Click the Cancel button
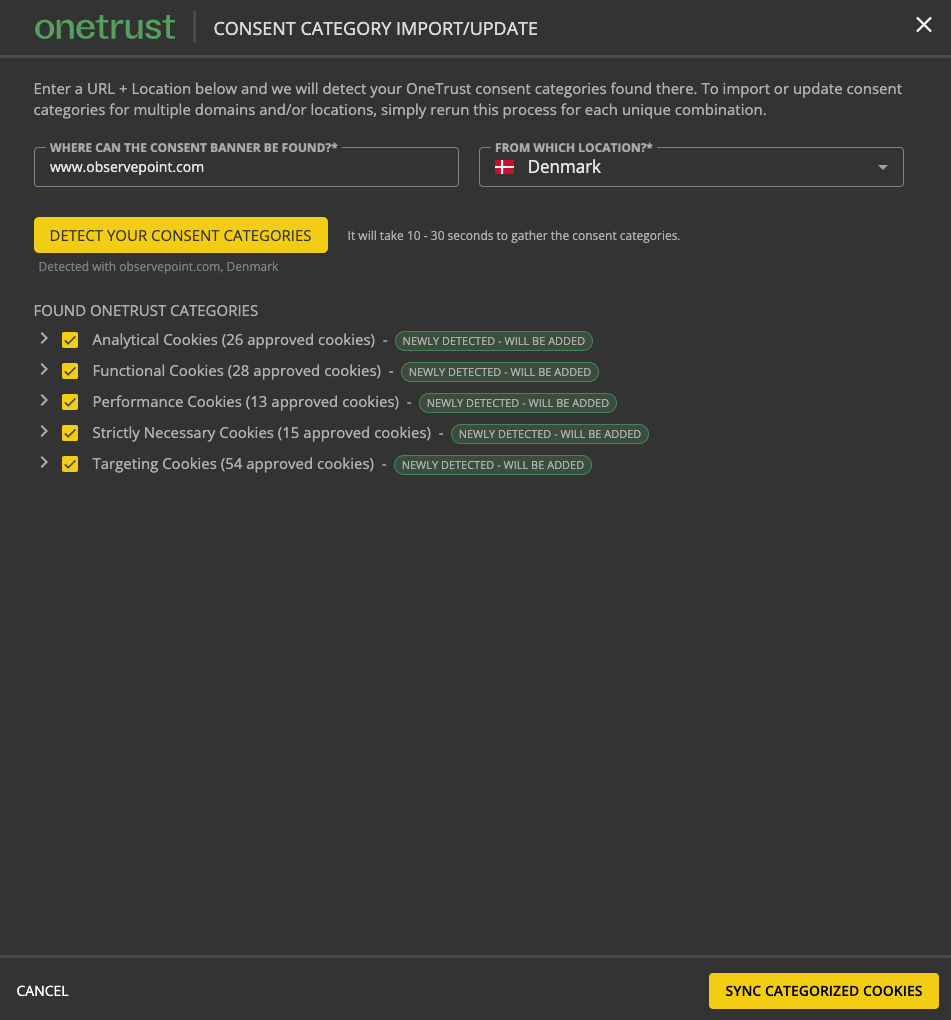This screenshot has width=951, height=1020. [43, 991]
